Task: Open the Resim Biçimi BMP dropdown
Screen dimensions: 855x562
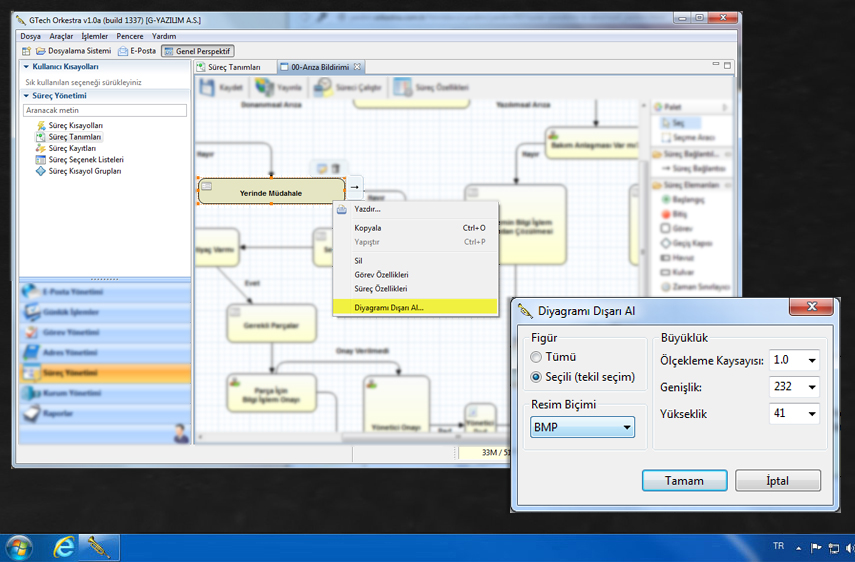Action: 583,427
